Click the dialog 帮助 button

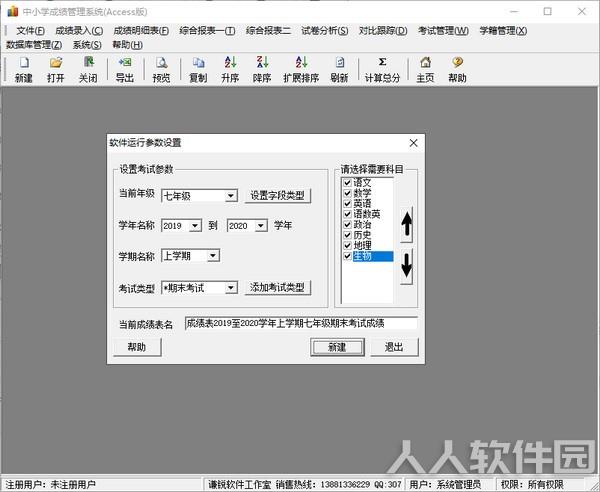pyautogui.click(x=137, y=347)
